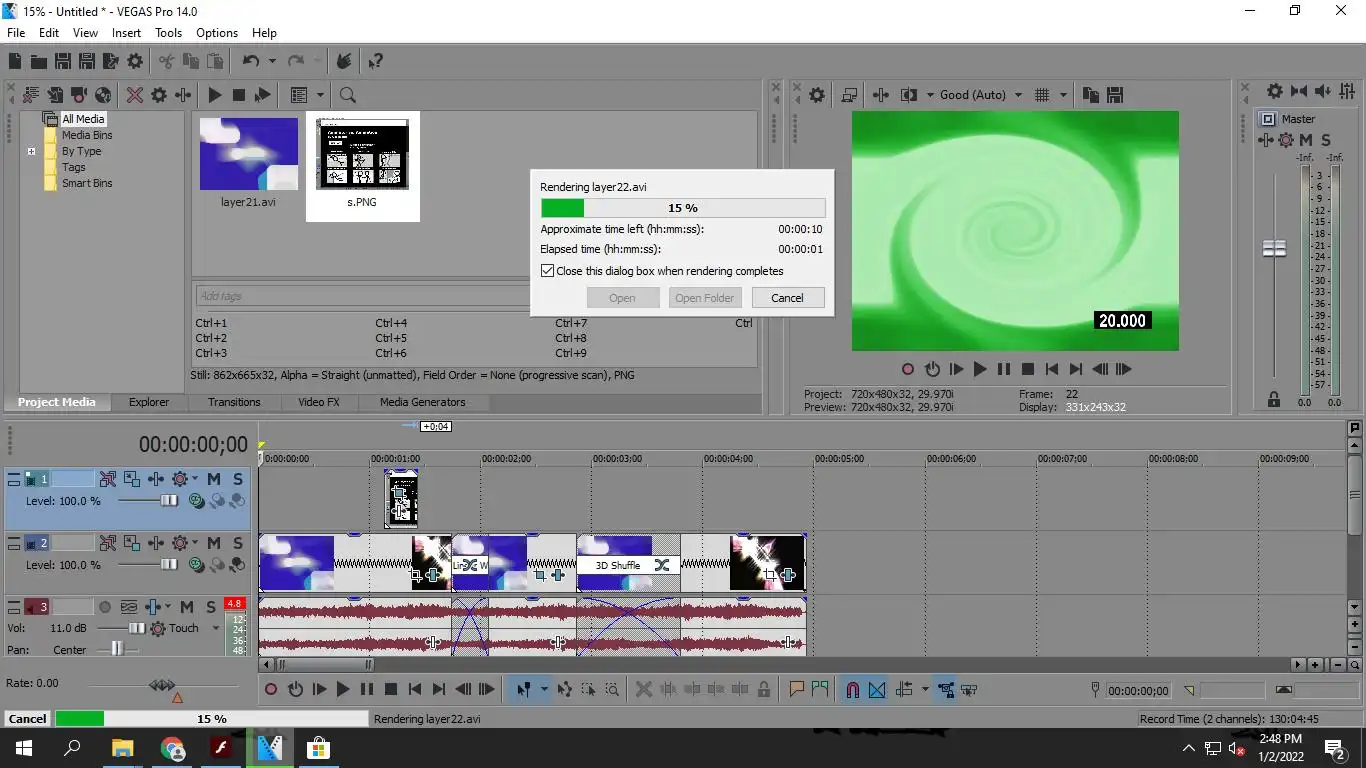Click the Record button in the timeline transport
Screen dimensions: 1366x768
[270, 689]
